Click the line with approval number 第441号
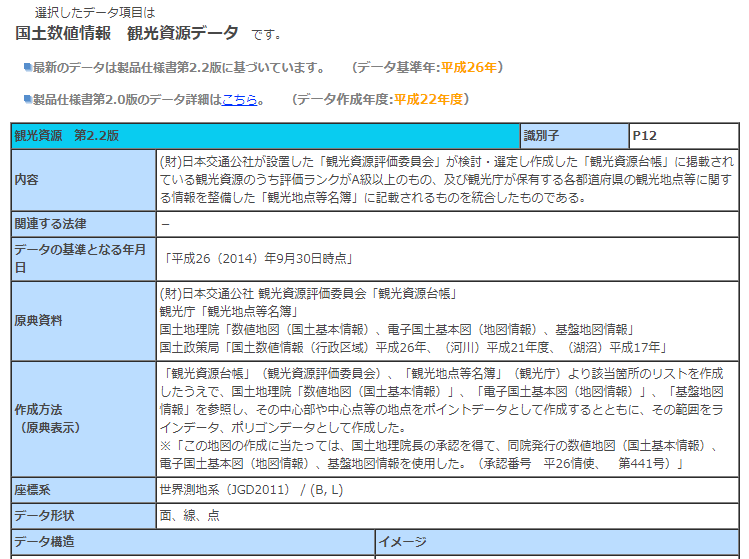Screen dimensions: 749x559 coord(422,463)
